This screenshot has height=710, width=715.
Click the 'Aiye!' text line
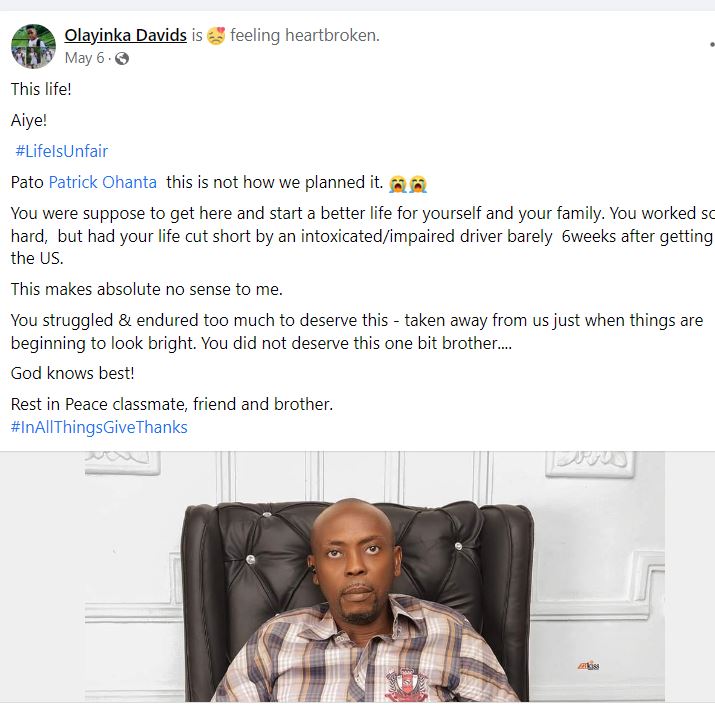29,120
